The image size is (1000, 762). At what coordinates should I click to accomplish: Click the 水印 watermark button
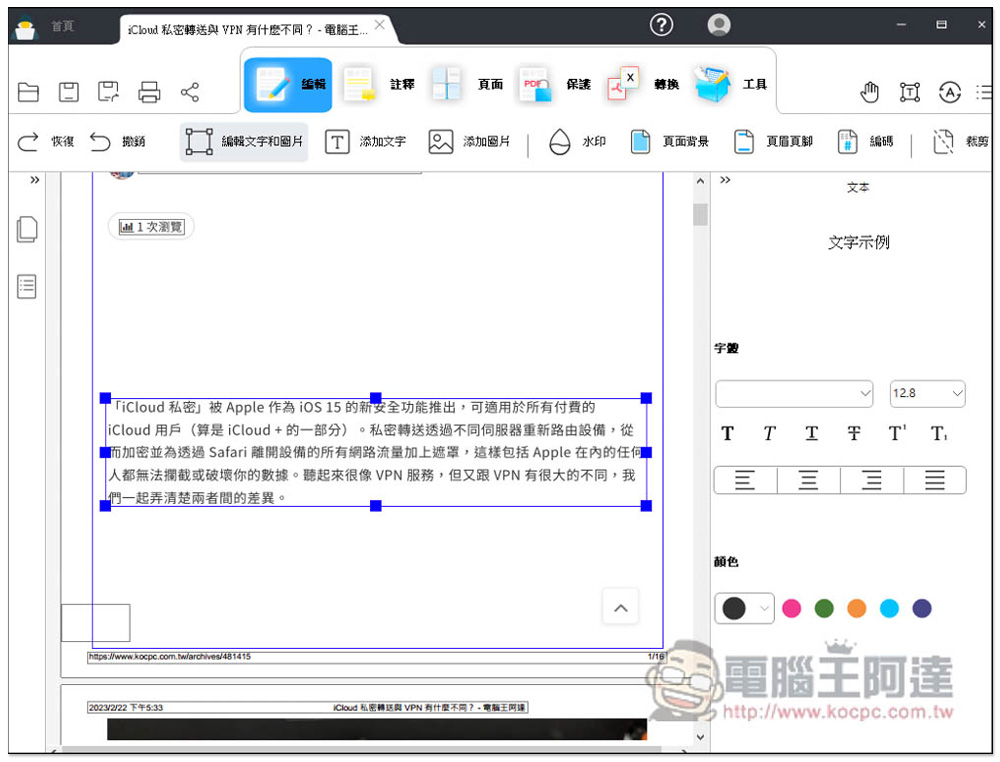577,142
